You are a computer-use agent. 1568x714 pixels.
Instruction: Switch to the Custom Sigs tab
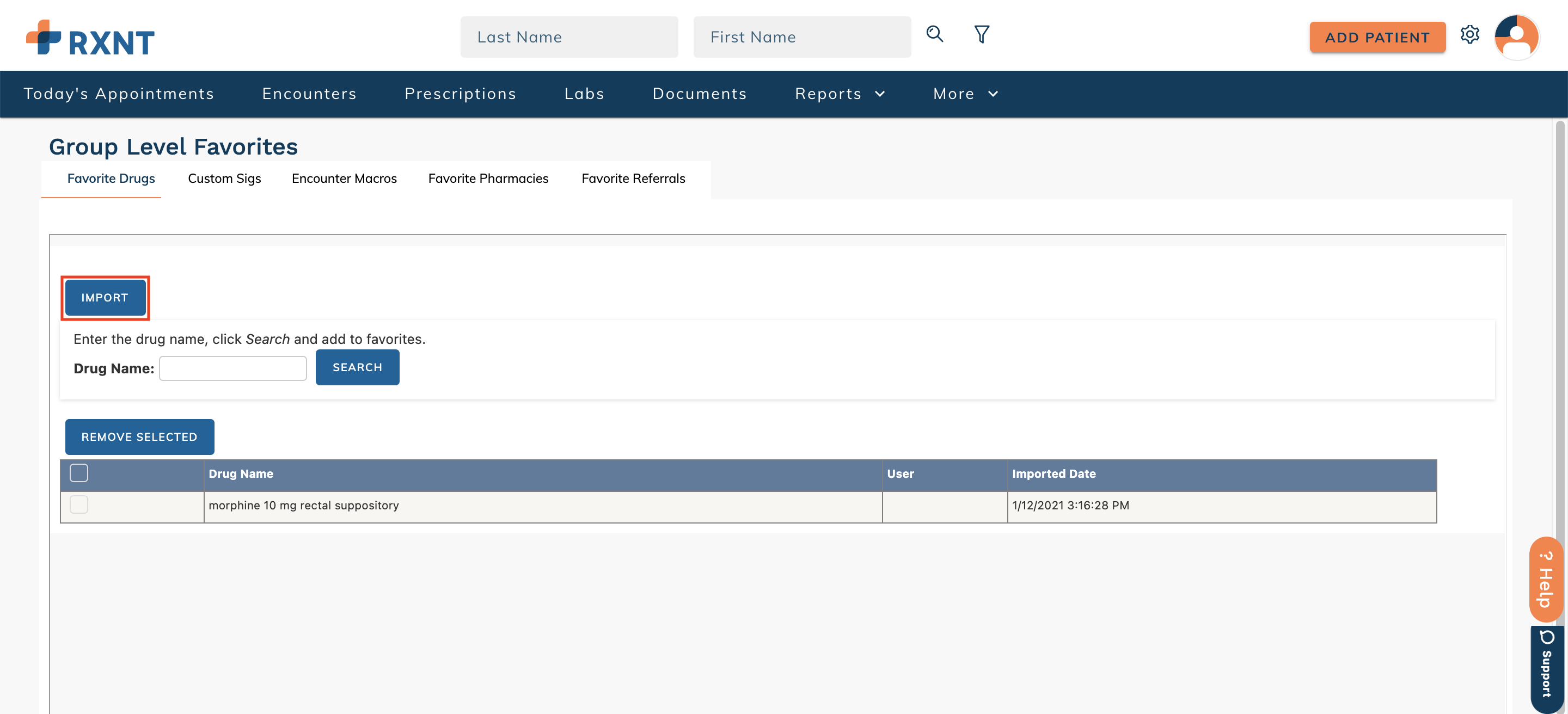point(224,178)
